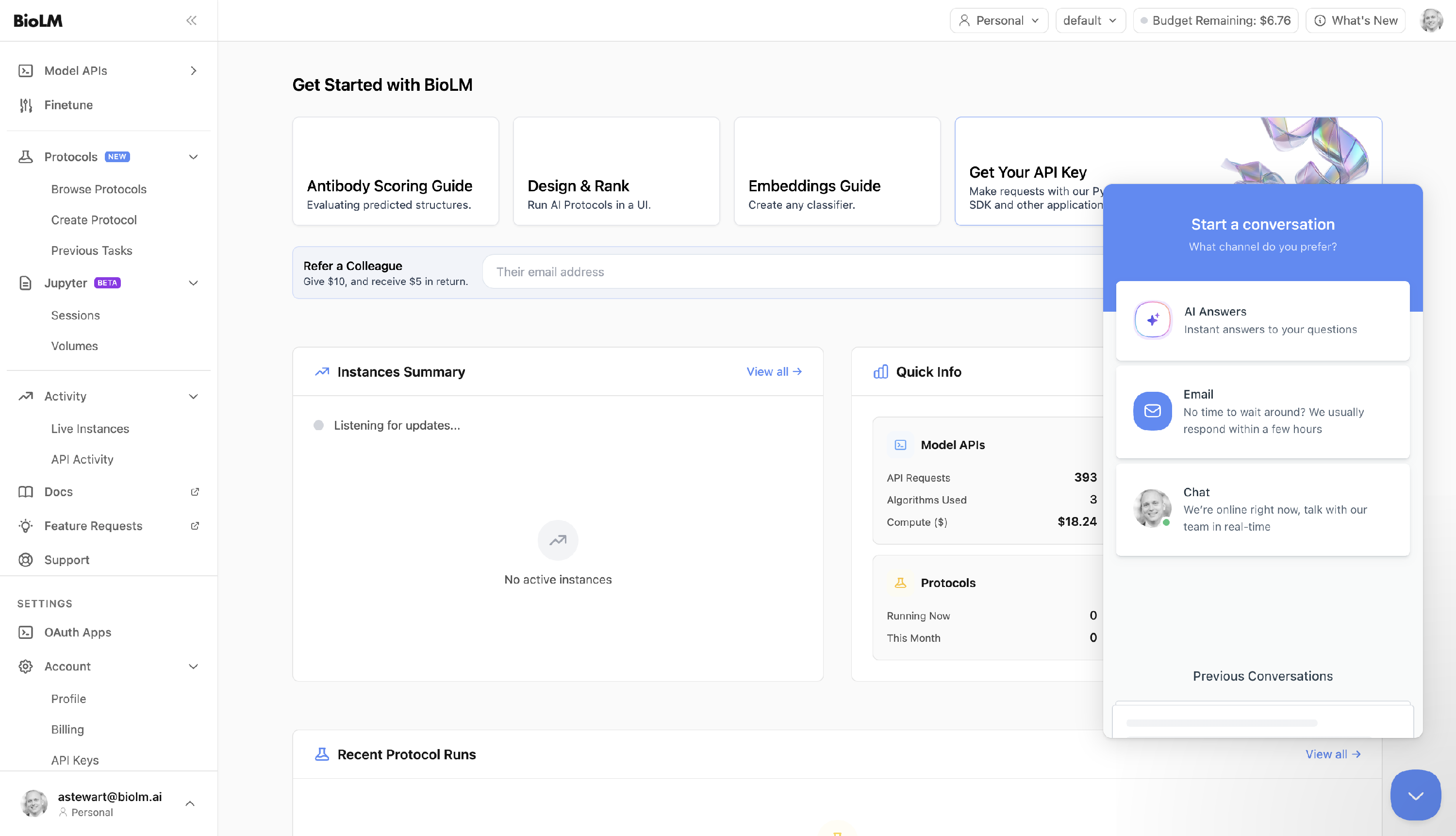Image resolution: width=1456 pixels, height=836 pixels.
Task: Minimize chat widget with round chevron button
Action: [1415, 795]
